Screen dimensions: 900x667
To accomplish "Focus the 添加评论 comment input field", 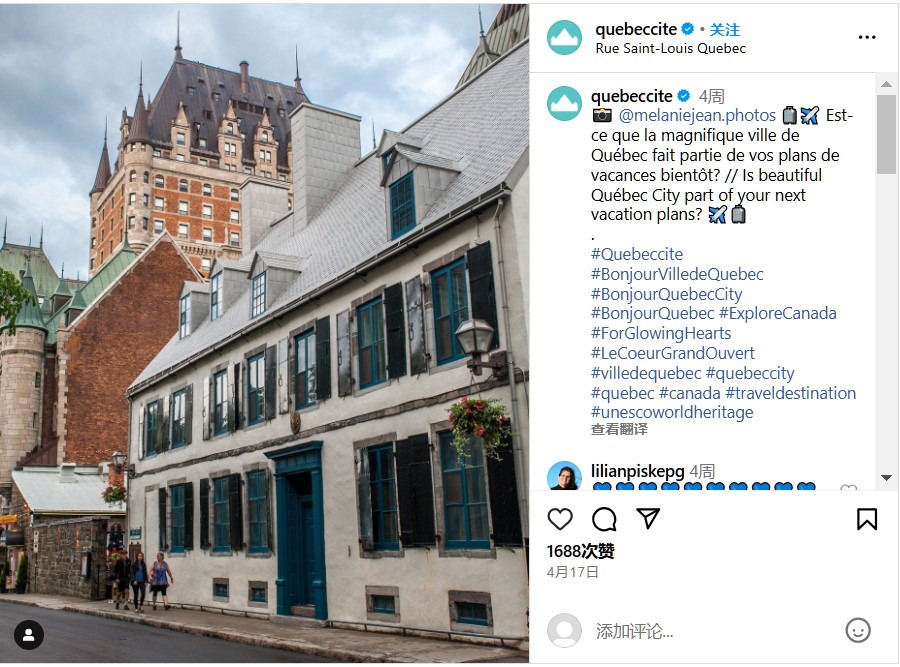I will pyautogui.click(x=712, y=631).
